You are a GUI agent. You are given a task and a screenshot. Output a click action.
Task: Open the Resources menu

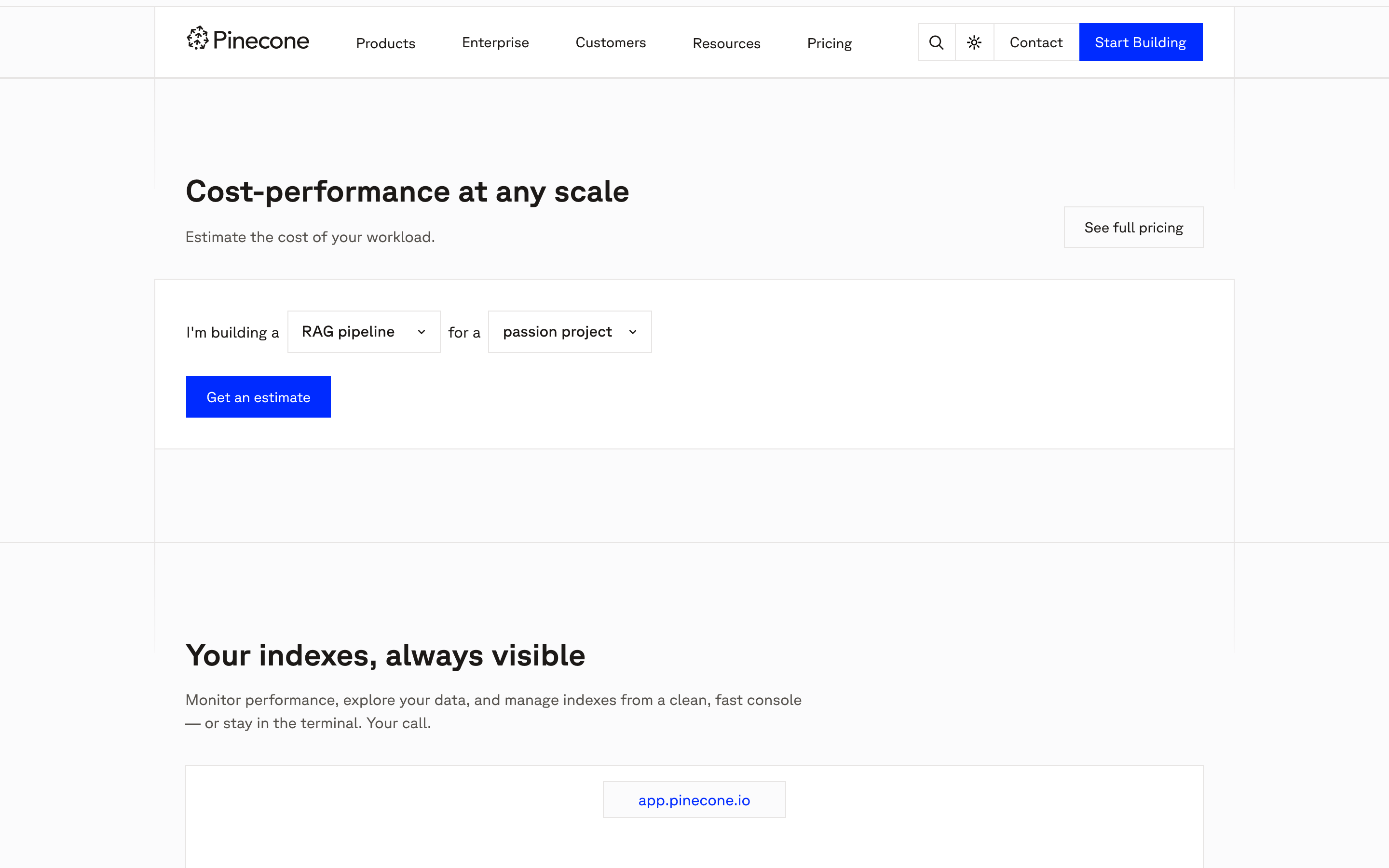click(x=727, y=43)
